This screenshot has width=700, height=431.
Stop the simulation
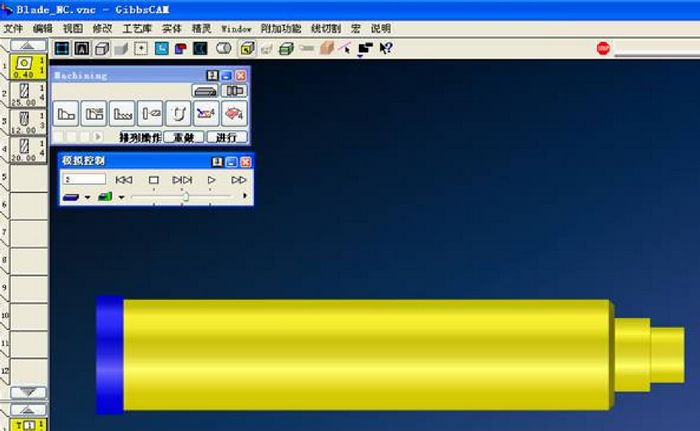coord(154,180)
